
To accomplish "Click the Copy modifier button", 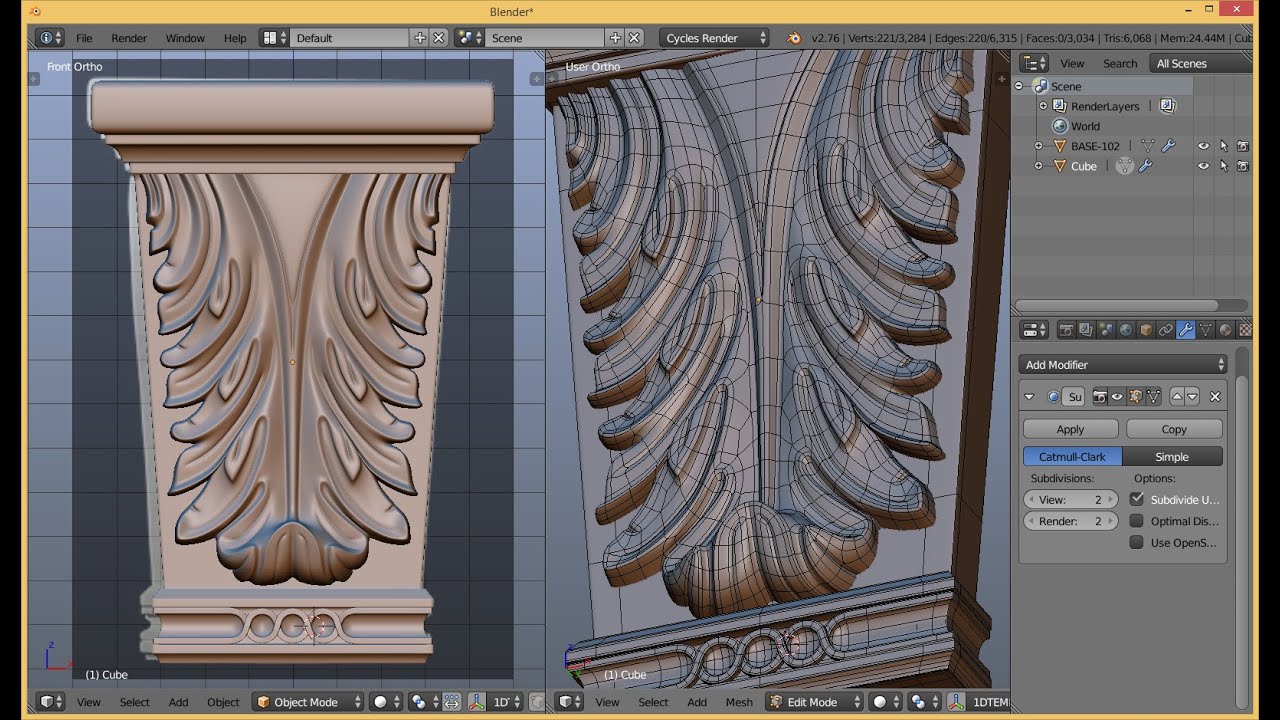I will coord(1174,429).
